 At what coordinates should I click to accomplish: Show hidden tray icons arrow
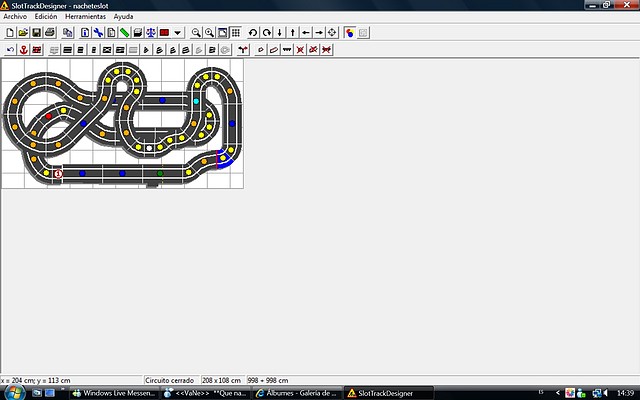(558, 393)
